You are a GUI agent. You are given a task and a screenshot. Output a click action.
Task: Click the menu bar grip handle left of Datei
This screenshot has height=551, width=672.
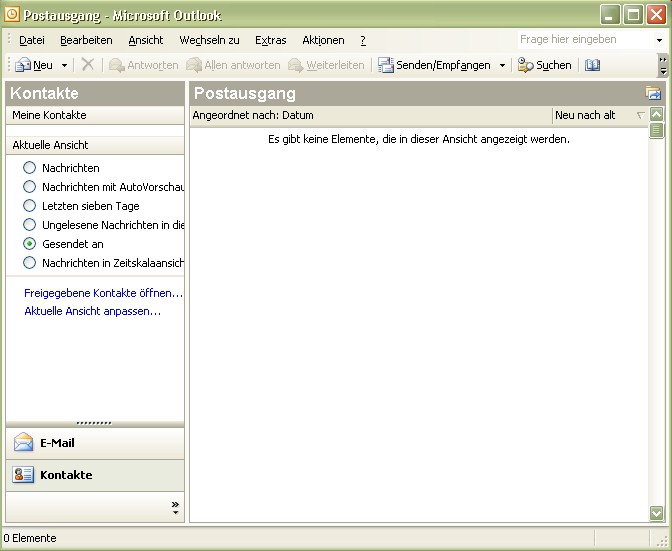point(9,40)
